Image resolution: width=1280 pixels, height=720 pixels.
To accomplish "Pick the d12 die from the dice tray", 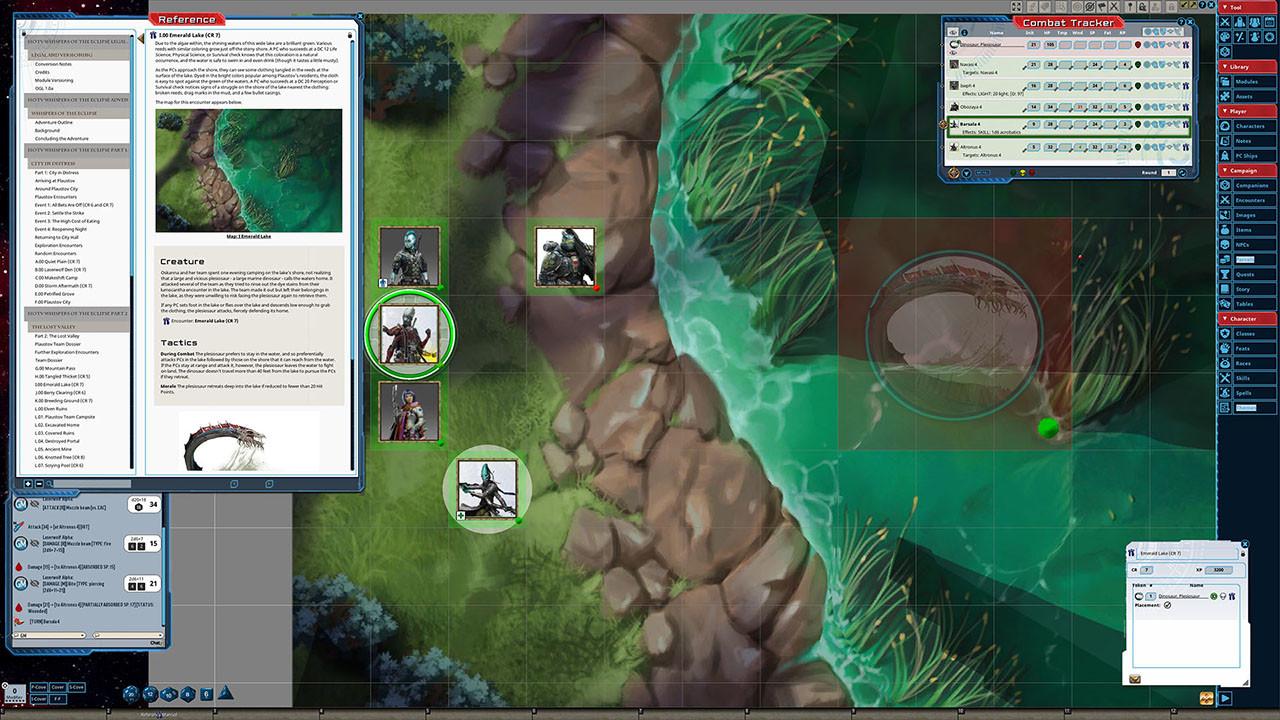I will [x=150, y=694].
